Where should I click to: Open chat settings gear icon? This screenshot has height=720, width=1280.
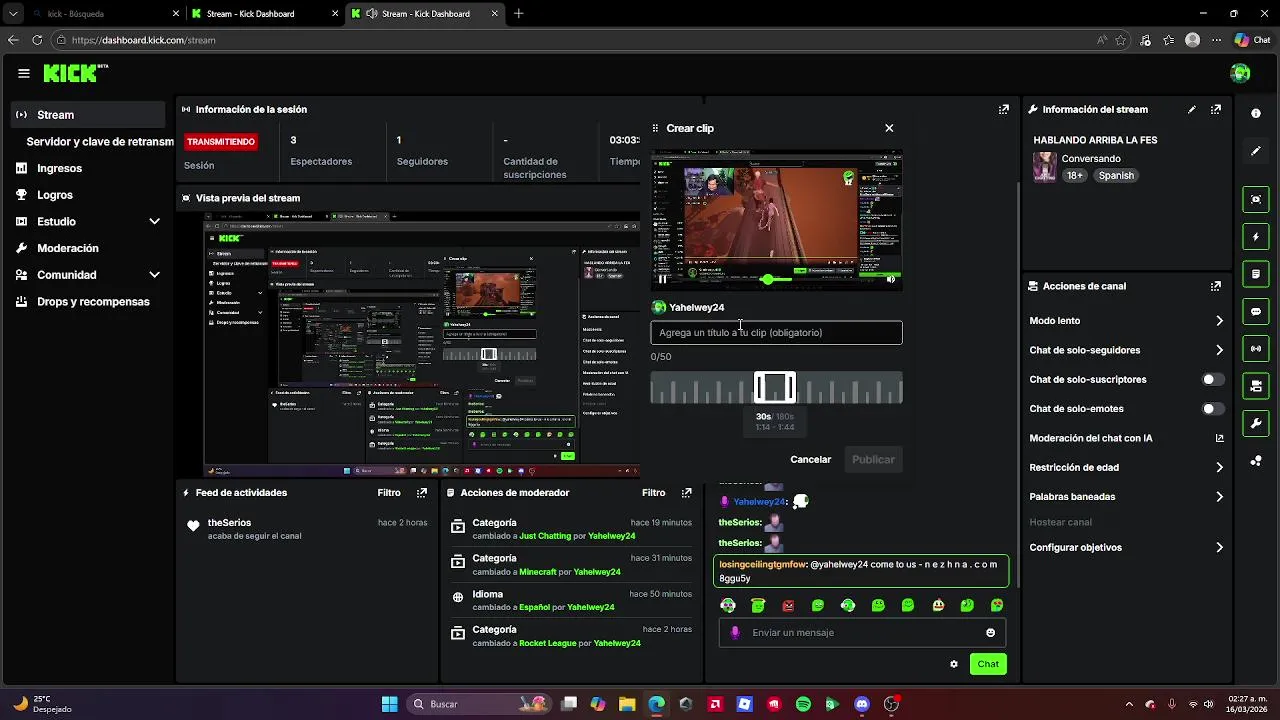tap(954, 664)
